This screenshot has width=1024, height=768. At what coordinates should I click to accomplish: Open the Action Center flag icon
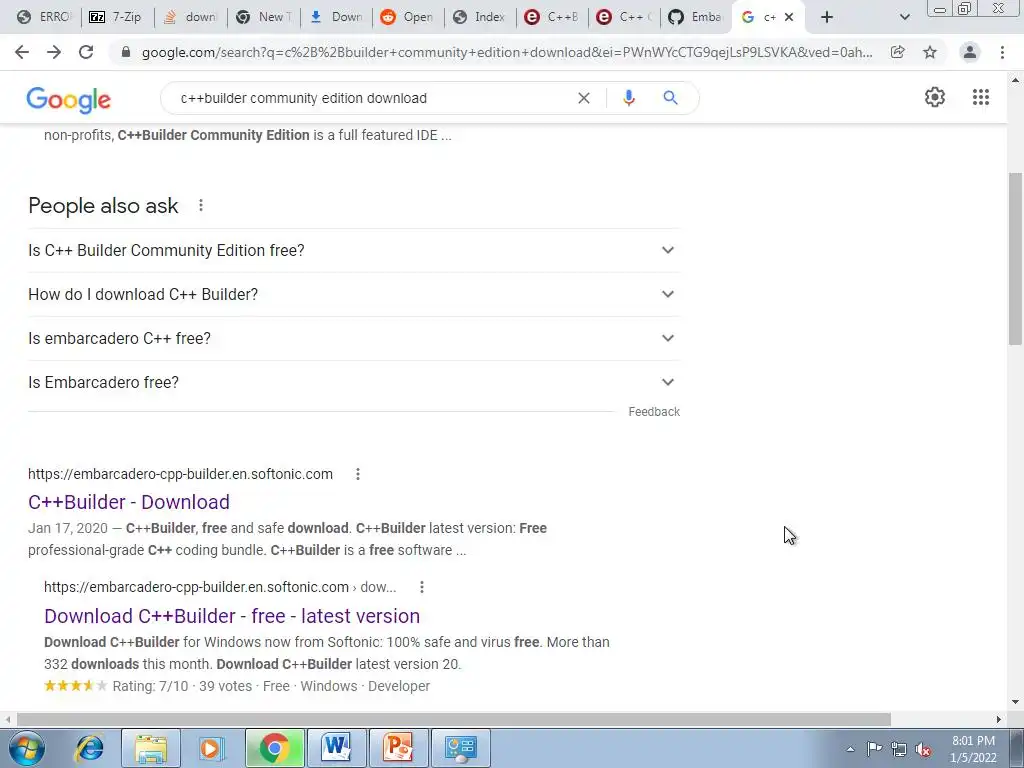874,749
